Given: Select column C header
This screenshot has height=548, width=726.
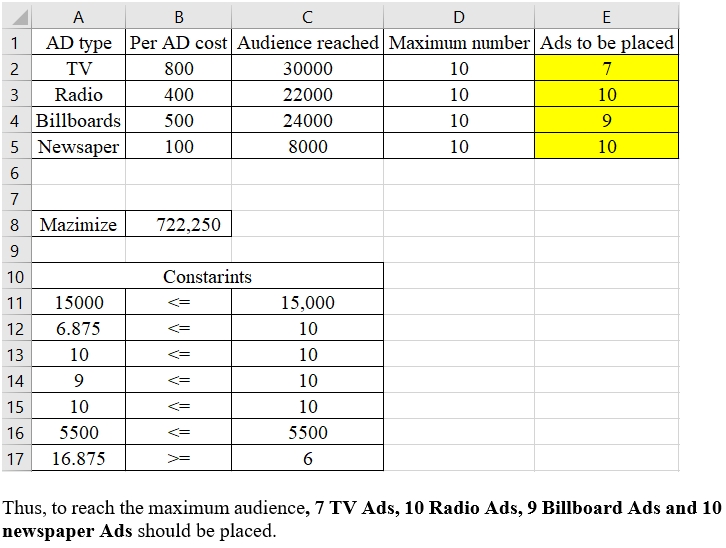Looking at the screenshot, I should point(307,17).
